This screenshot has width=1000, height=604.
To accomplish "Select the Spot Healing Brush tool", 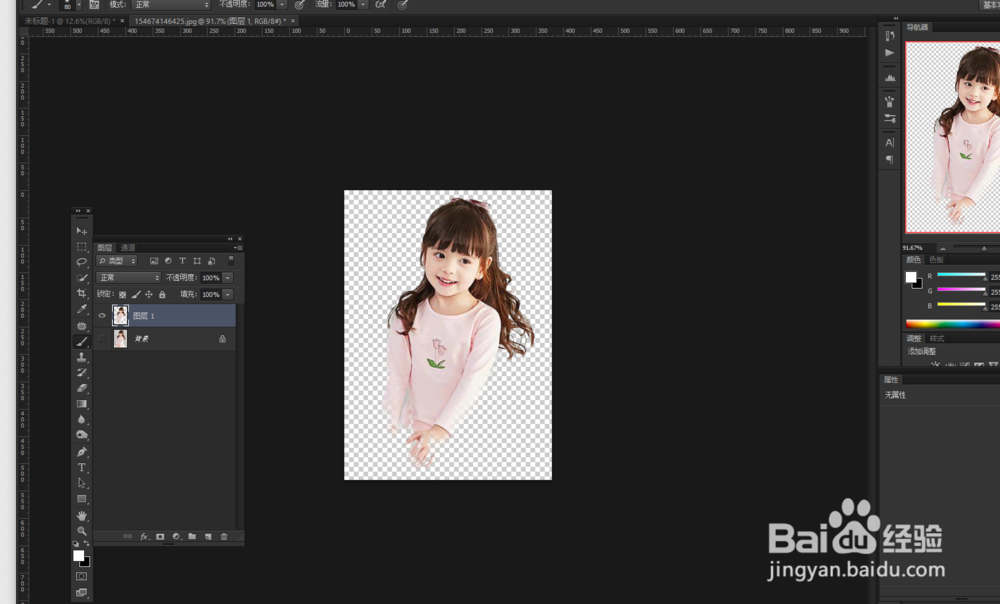I will [x=82, y=325].
